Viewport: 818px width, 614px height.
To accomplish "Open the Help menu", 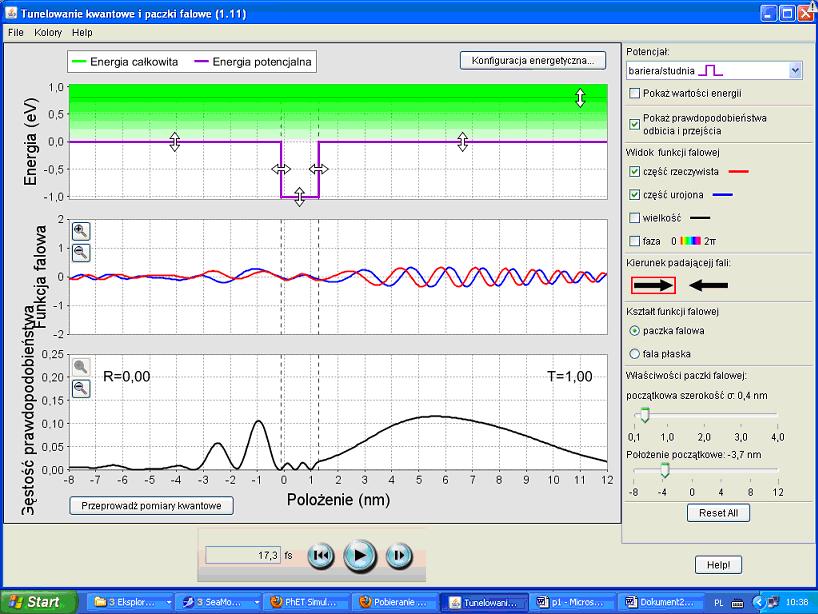I will 82,32.
